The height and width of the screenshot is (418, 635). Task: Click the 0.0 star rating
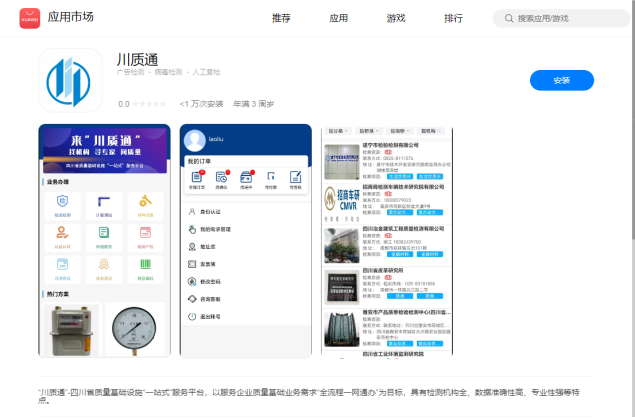coord(124,103)
